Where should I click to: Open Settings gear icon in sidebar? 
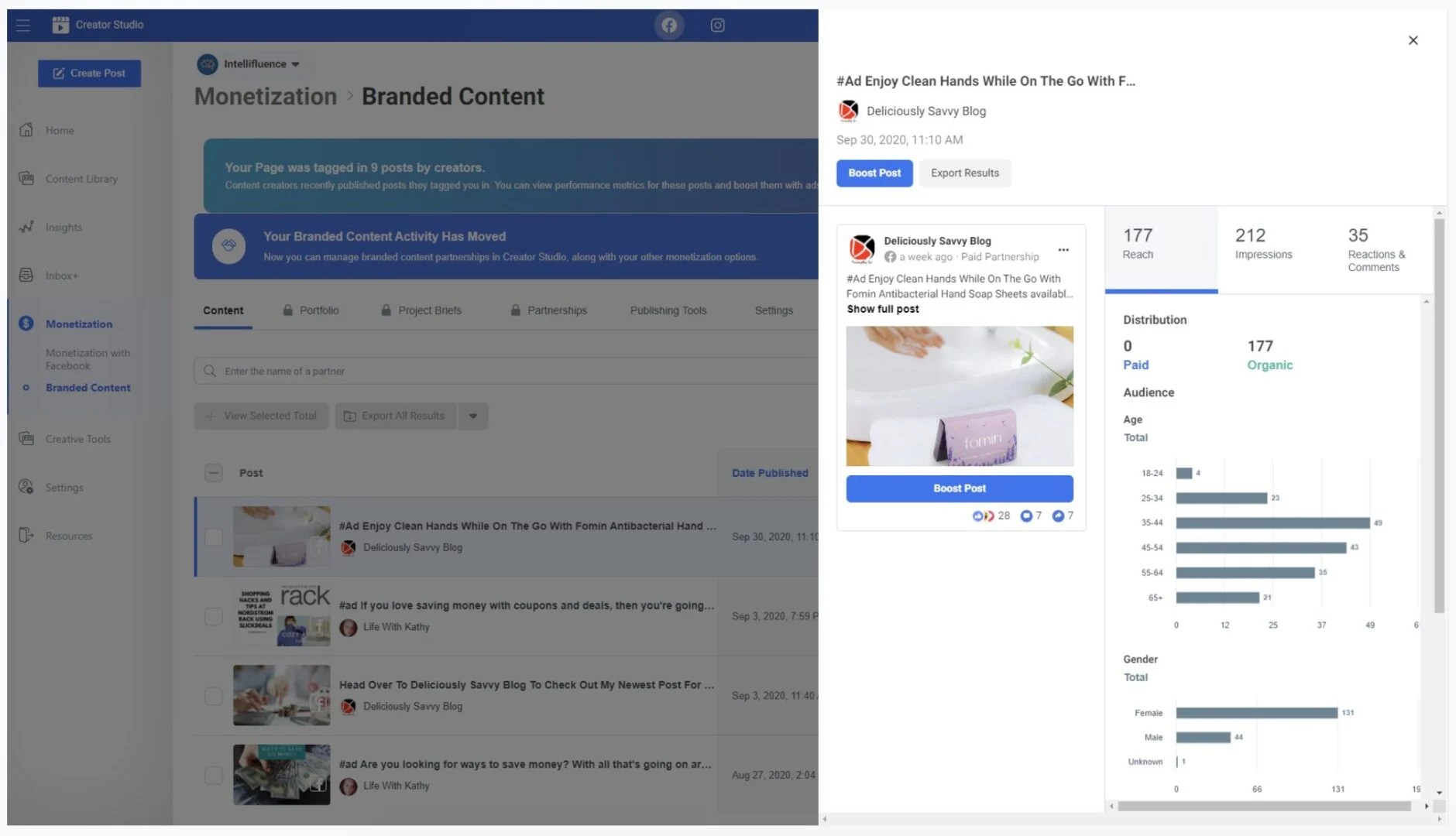click(x=26, y=487)
